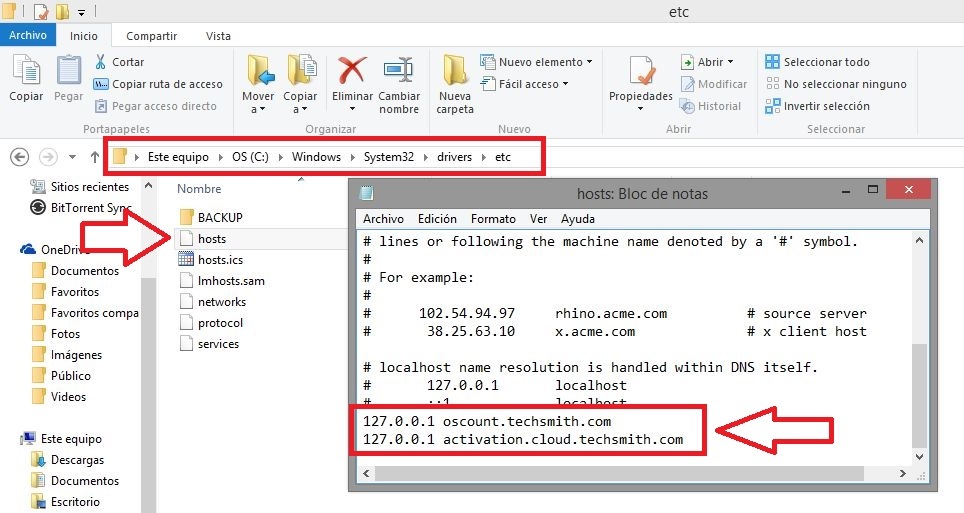Open Notepad's Formato menu

coord(493,219)
